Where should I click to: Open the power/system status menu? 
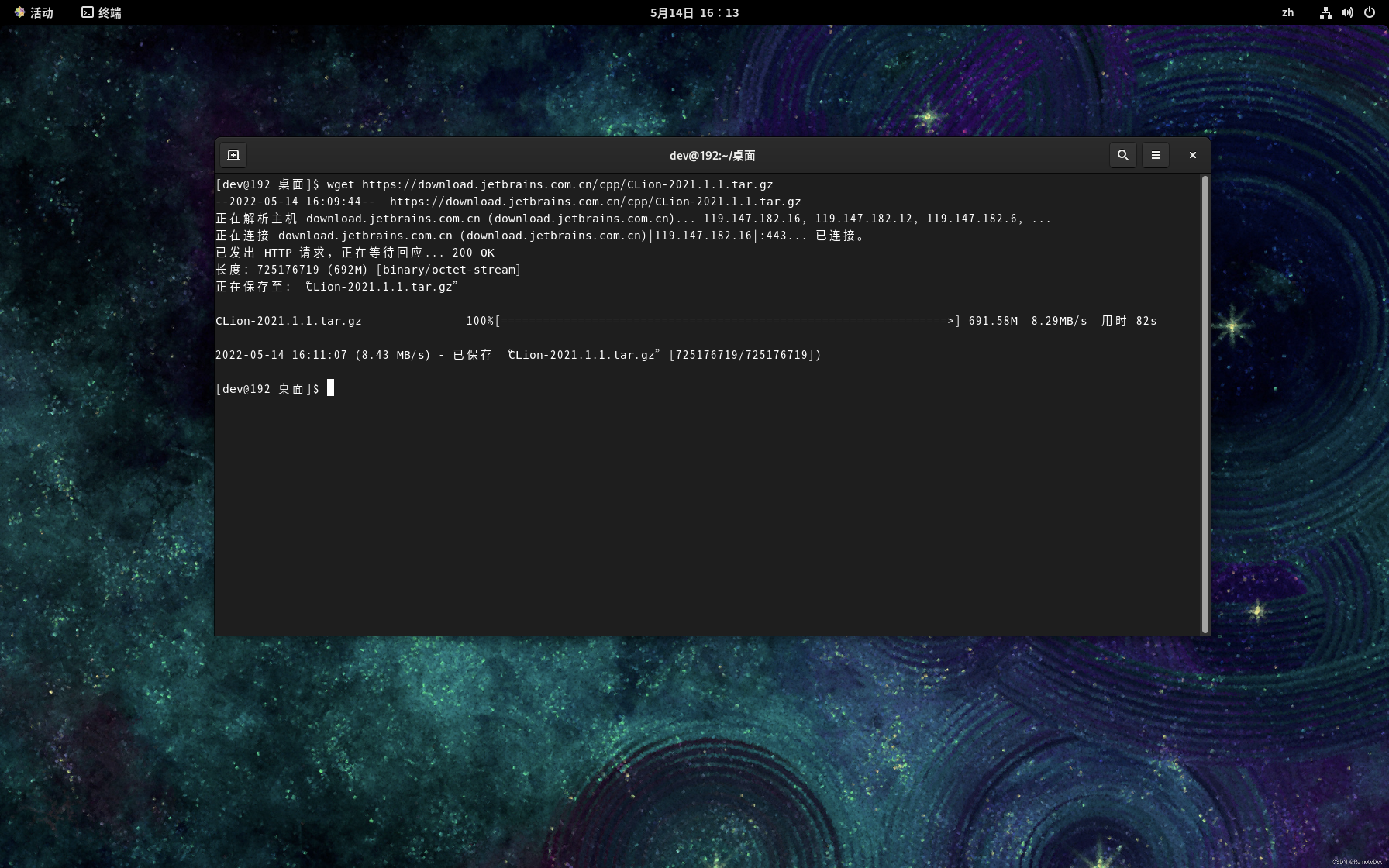click(1370, 13)
